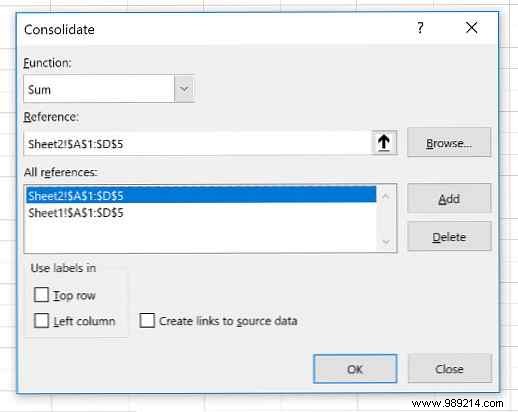Click the collapse dialog arrow icon
Image resolution: width=518 pixels, height=412 pixels.
tap(384, 143)
